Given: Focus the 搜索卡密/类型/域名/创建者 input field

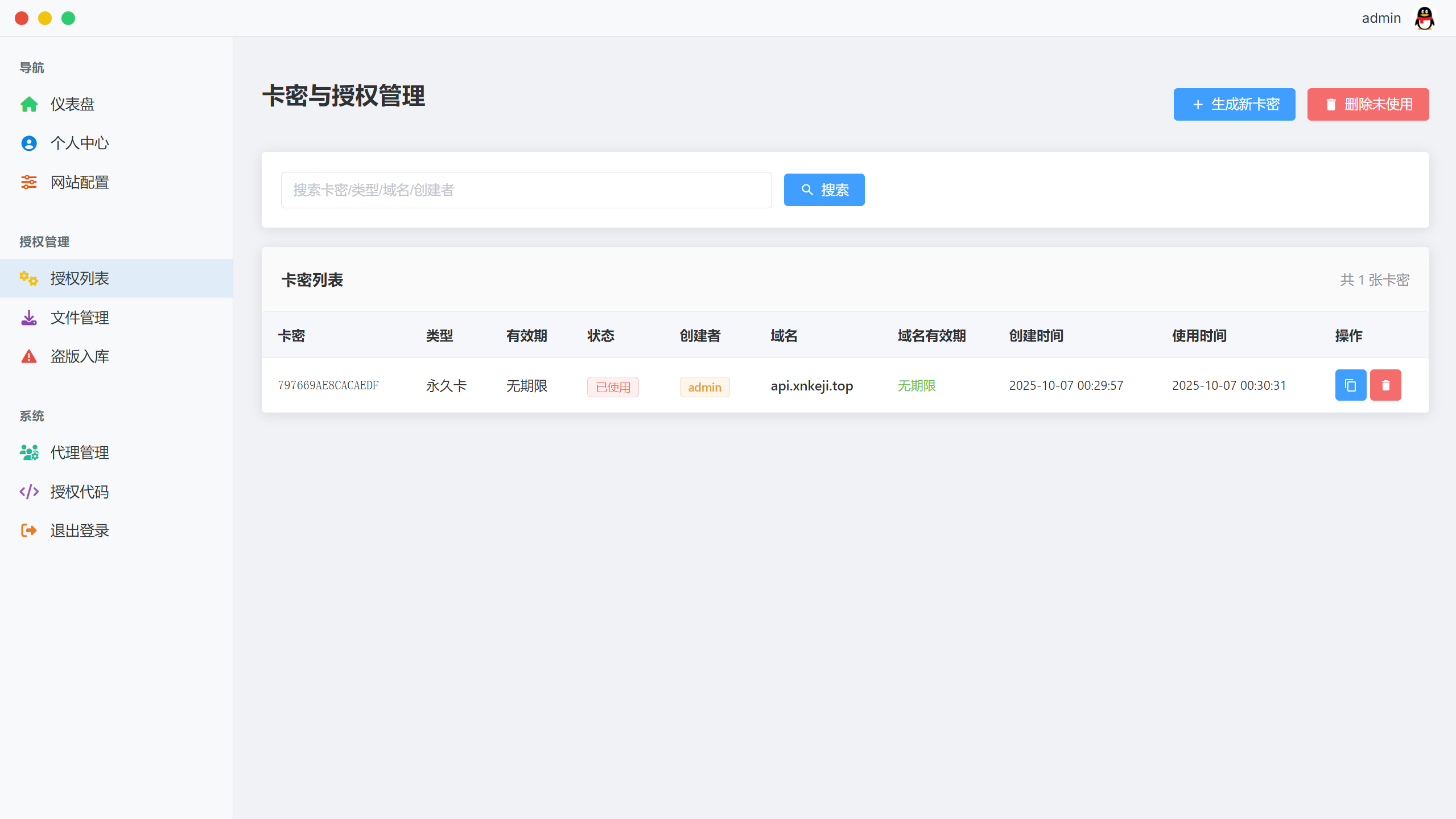Looking at the screenshot, I should 526,190.
